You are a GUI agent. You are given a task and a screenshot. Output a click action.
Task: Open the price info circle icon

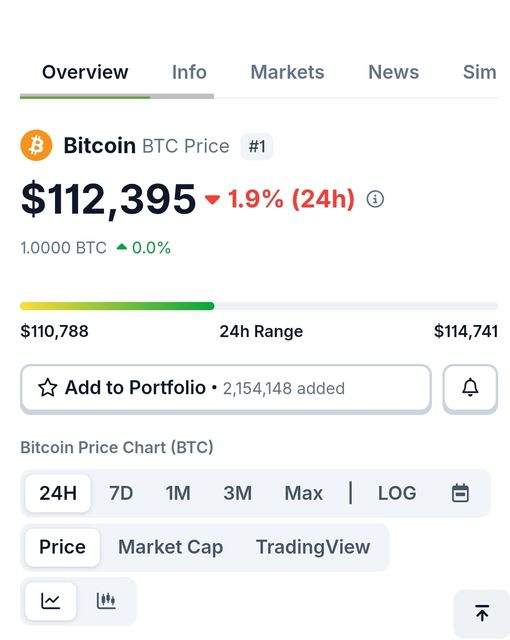pos(375,199)
